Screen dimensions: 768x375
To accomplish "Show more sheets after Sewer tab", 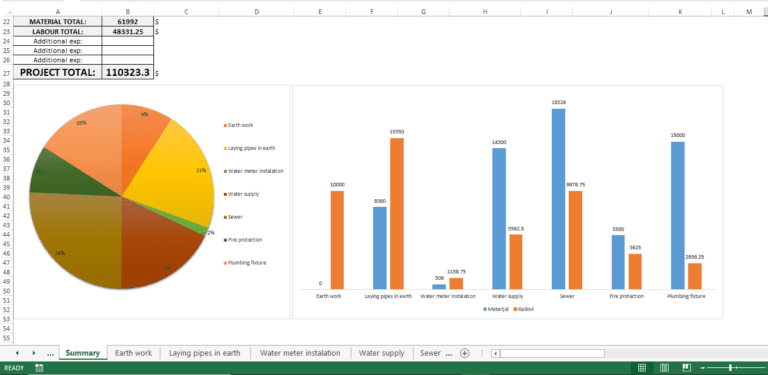I will (x=449, y=353).
